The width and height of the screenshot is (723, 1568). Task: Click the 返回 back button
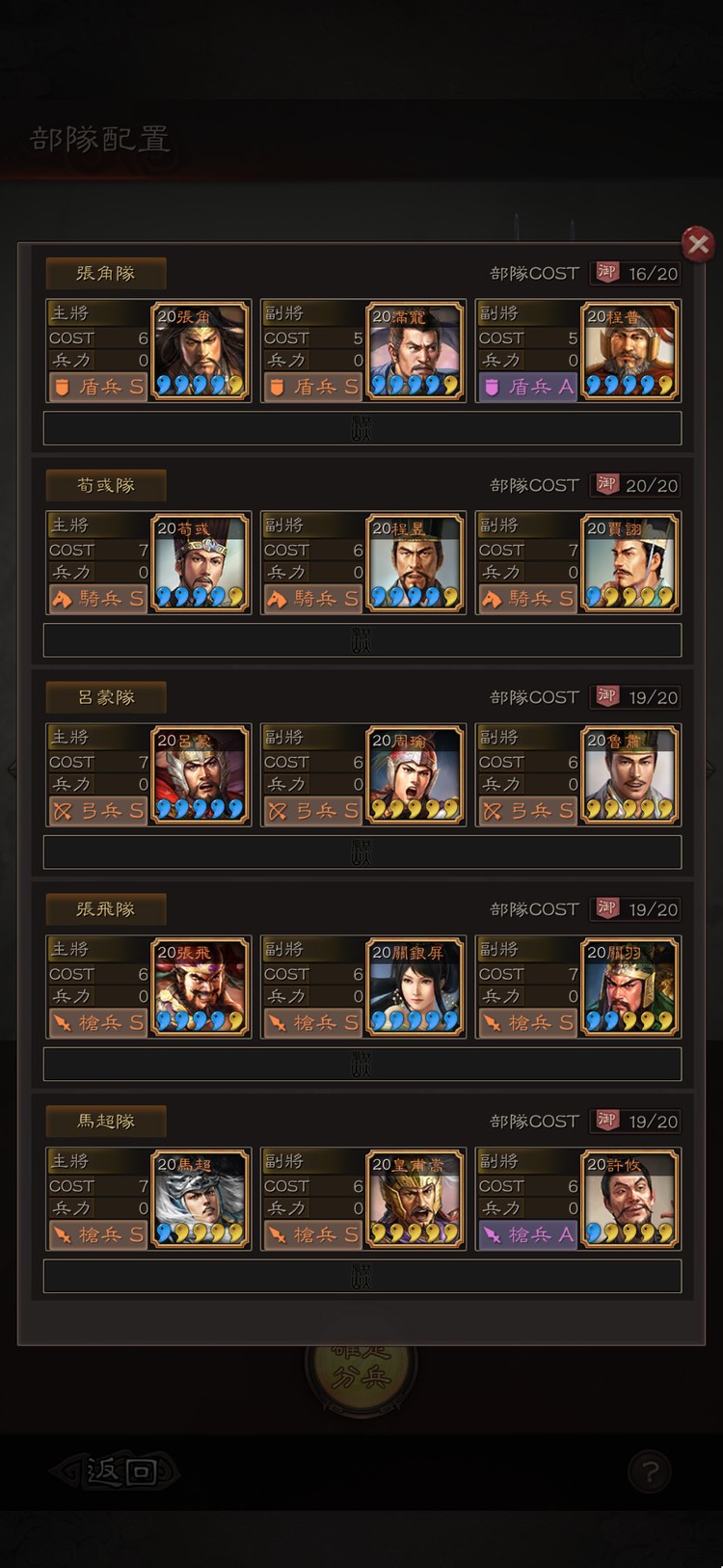click(116, 1472)
